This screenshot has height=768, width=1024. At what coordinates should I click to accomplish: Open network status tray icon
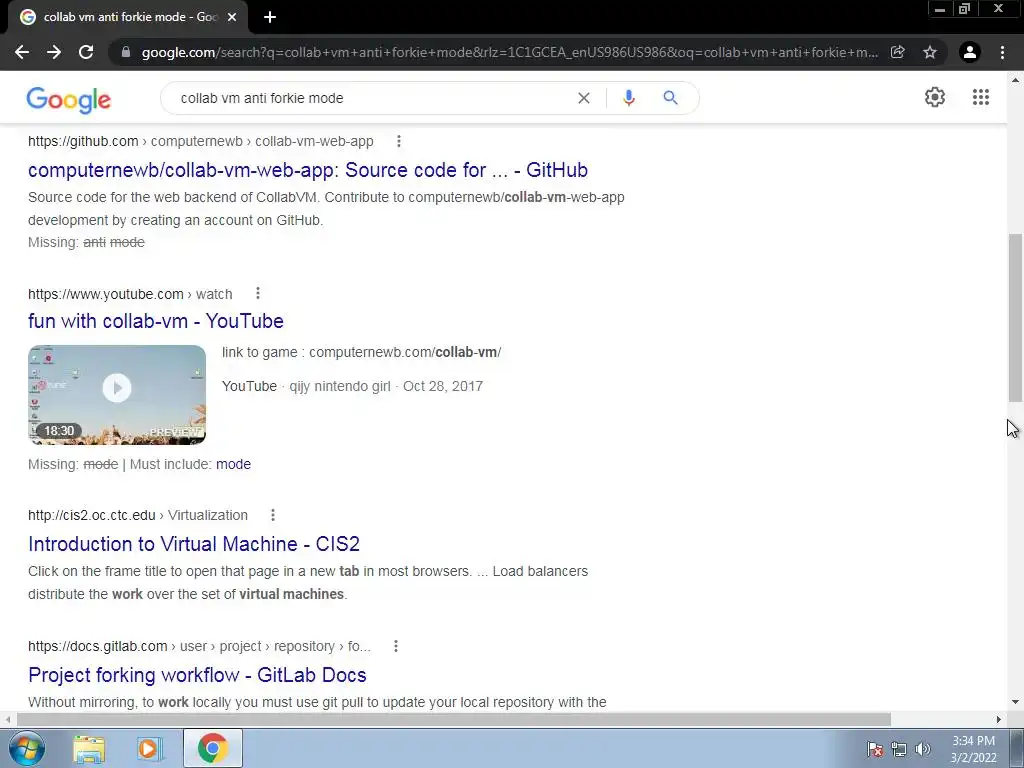899,749
